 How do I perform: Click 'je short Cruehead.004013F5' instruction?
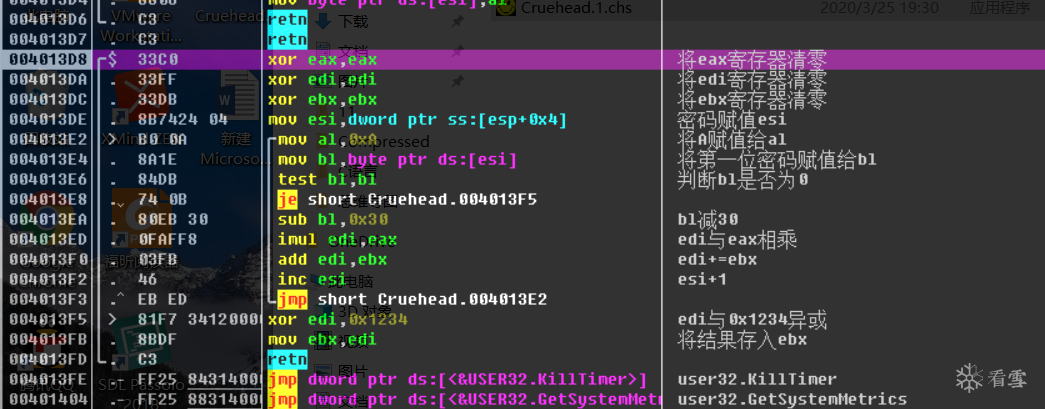[407, 199]
